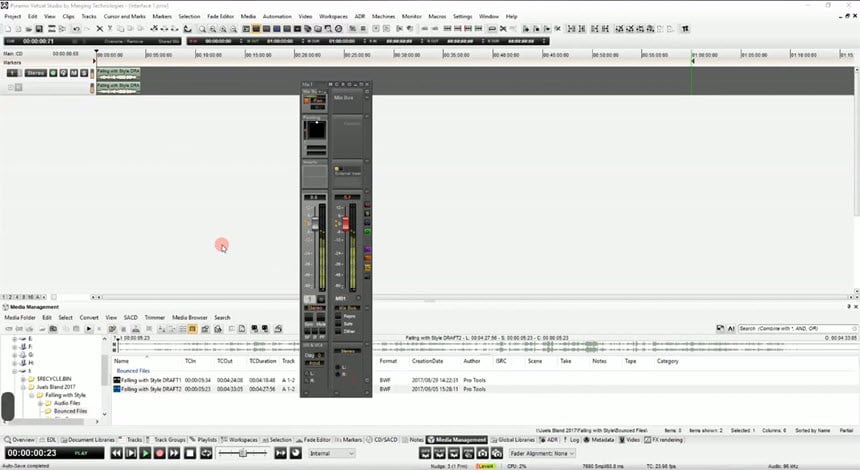Click the mixer strip's panning square

pyautogui.click(x=315, y=130)
